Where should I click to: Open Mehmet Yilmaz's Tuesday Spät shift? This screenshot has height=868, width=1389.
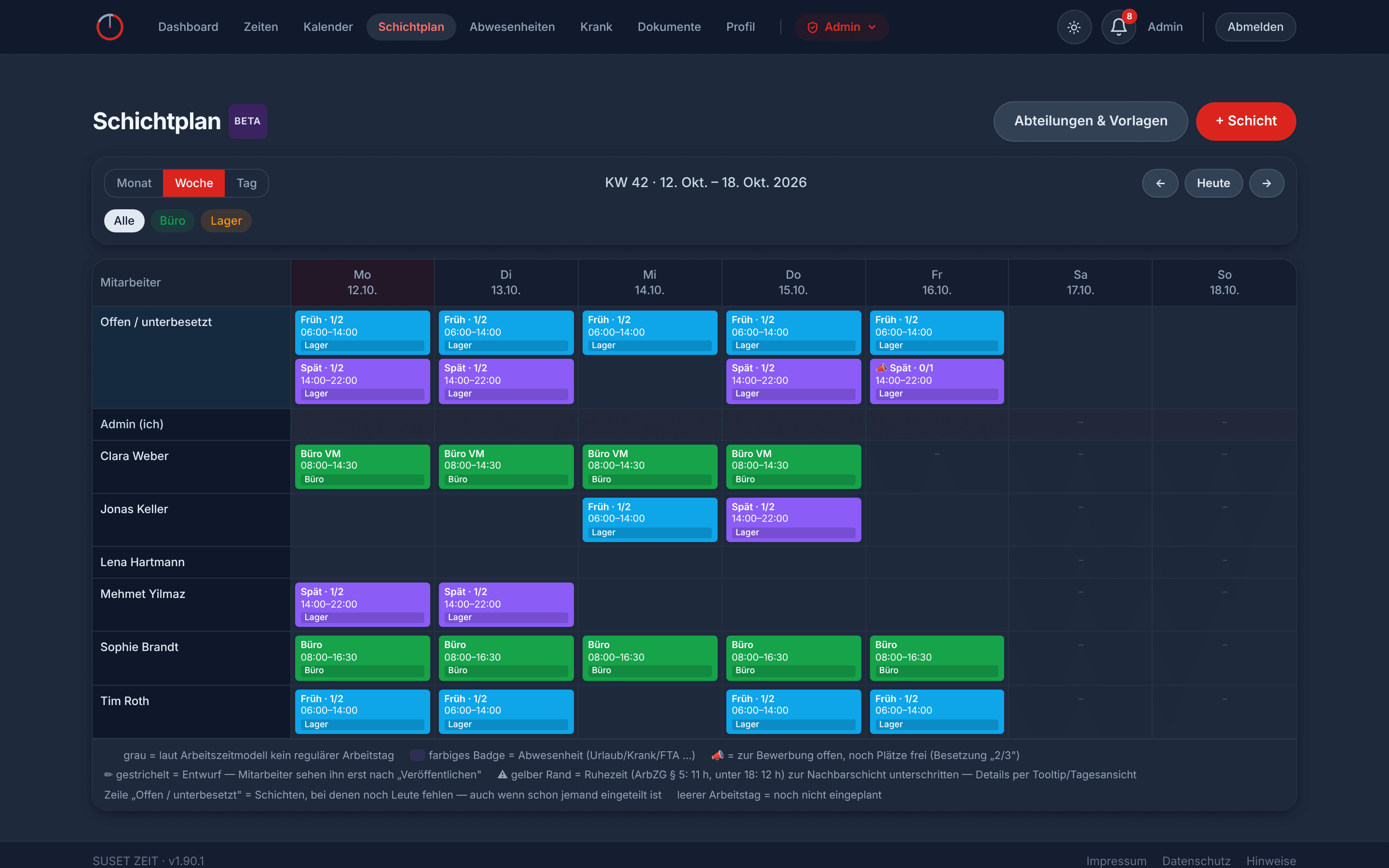coord(505,605)
